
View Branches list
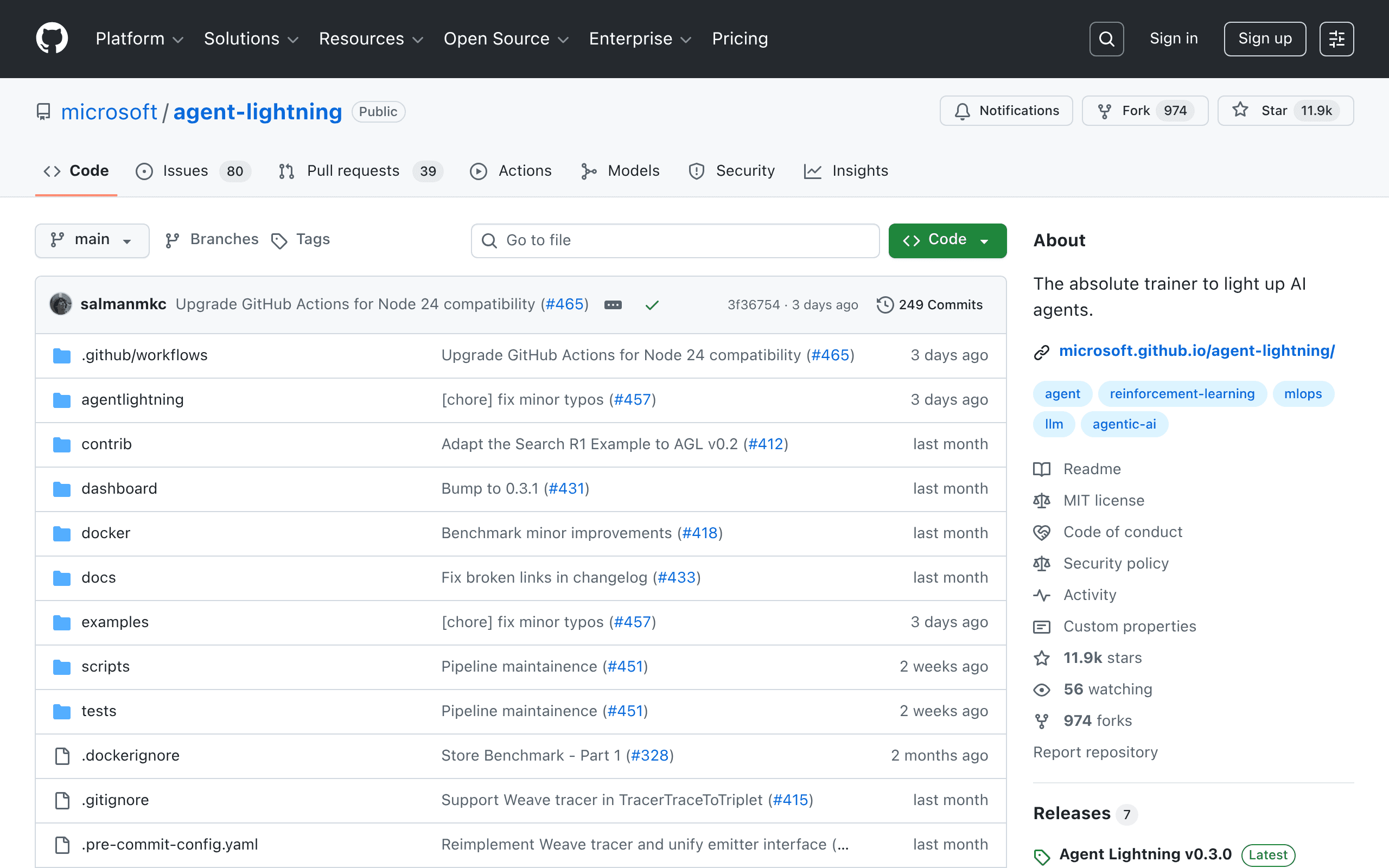coord(212,239)
